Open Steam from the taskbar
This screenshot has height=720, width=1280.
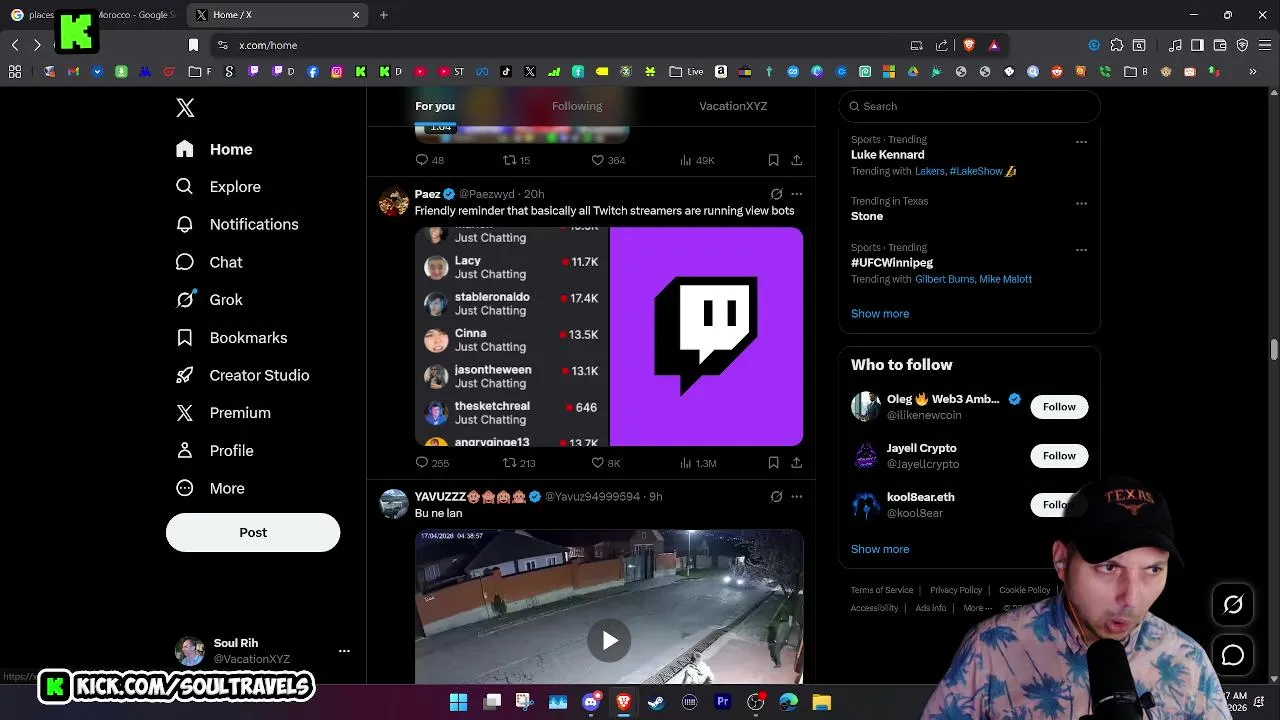[656, 702]
